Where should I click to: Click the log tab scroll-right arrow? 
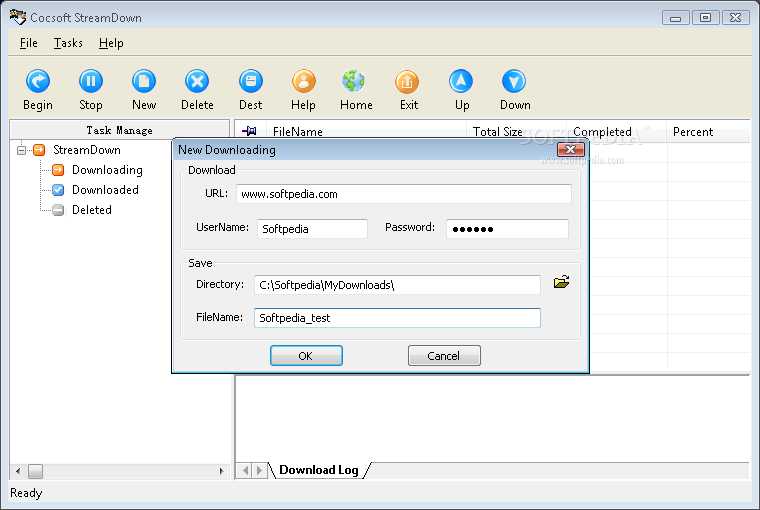point(259,470)
